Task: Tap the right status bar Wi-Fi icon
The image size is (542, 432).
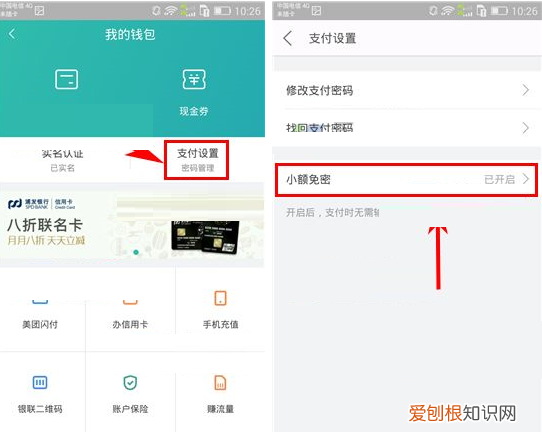Action: pos(447,11)
